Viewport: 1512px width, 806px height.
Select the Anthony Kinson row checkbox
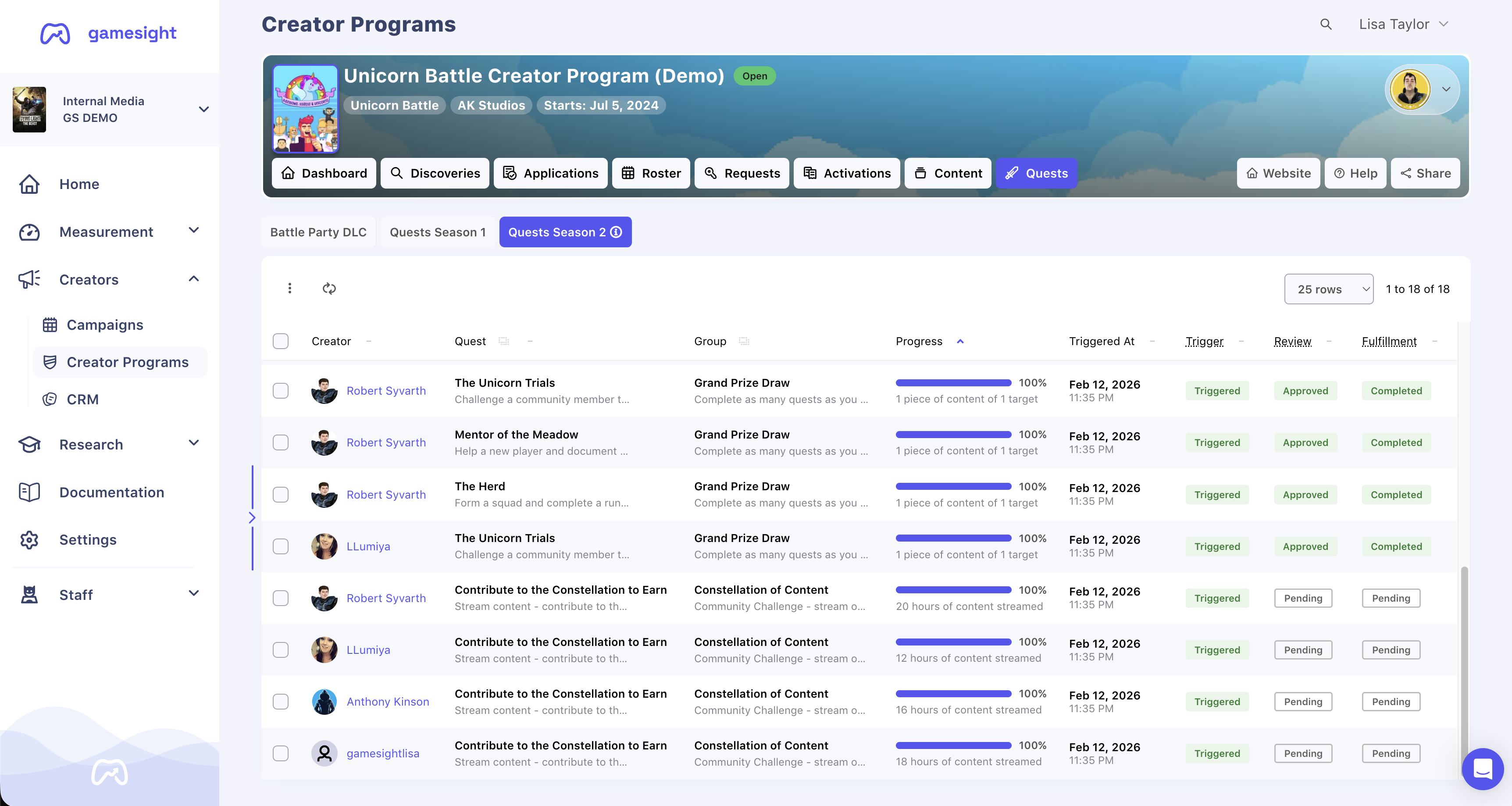[281, 702]
